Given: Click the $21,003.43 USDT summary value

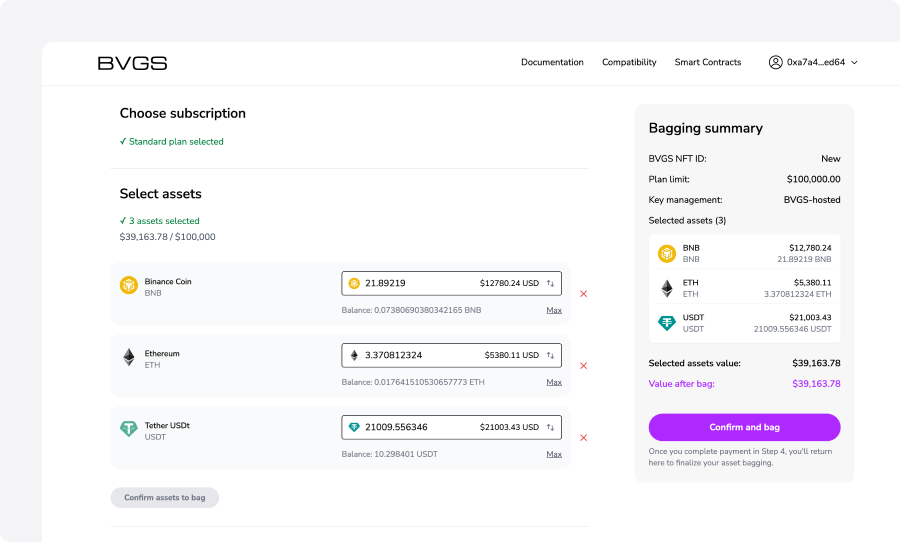Looking at the screenshot, I should [810, 317].
